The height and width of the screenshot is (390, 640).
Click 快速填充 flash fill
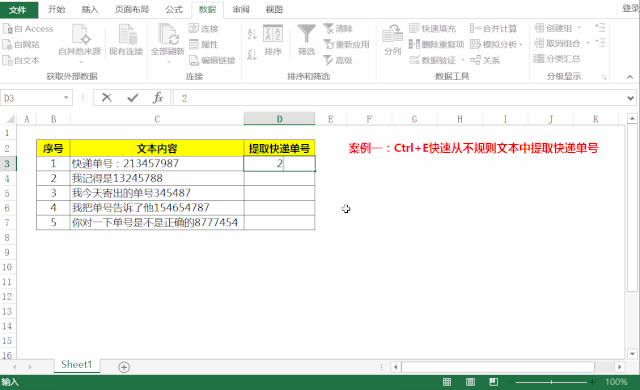433,29
